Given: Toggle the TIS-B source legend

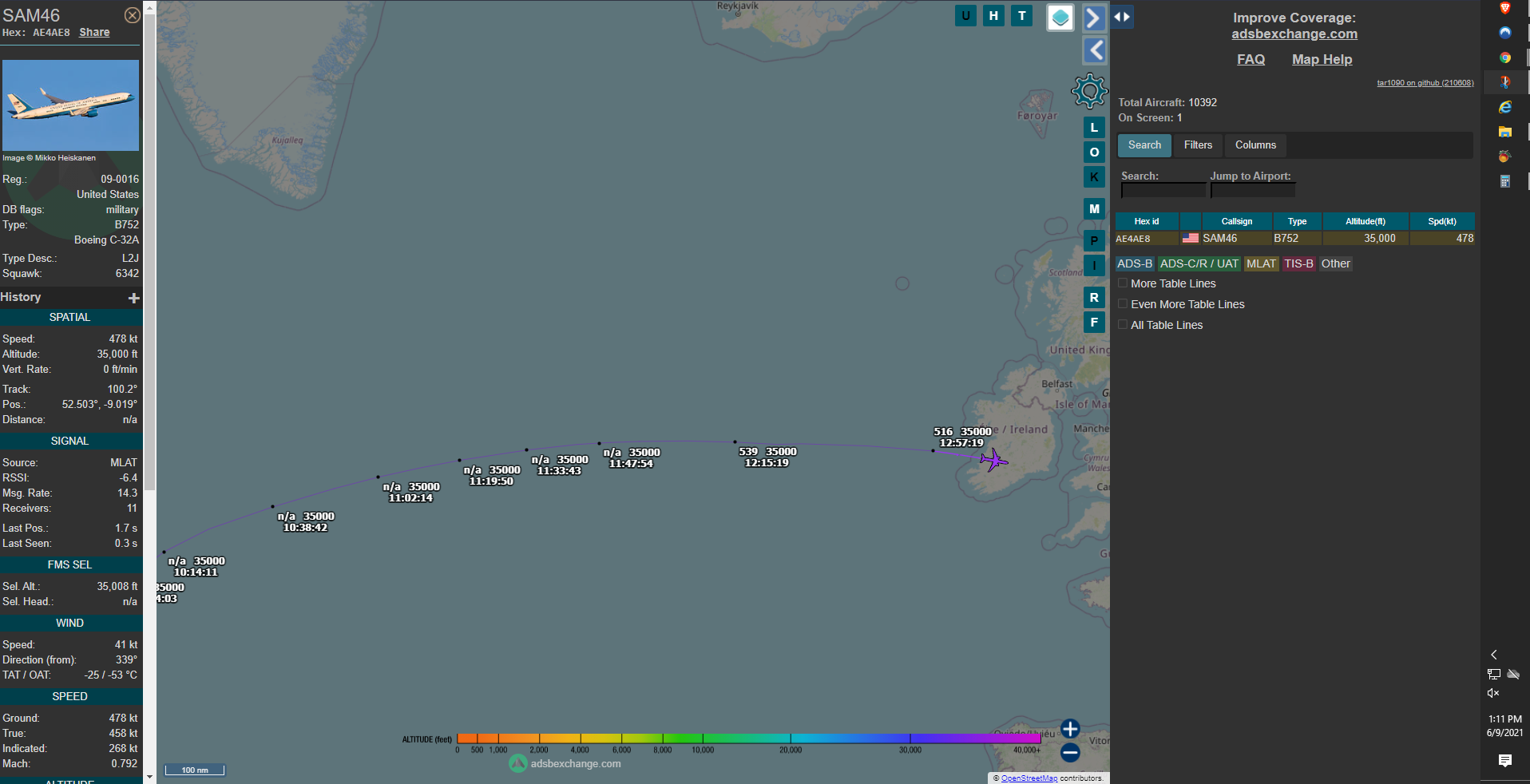Looking at the screenshot, I should coord(1298,263).
